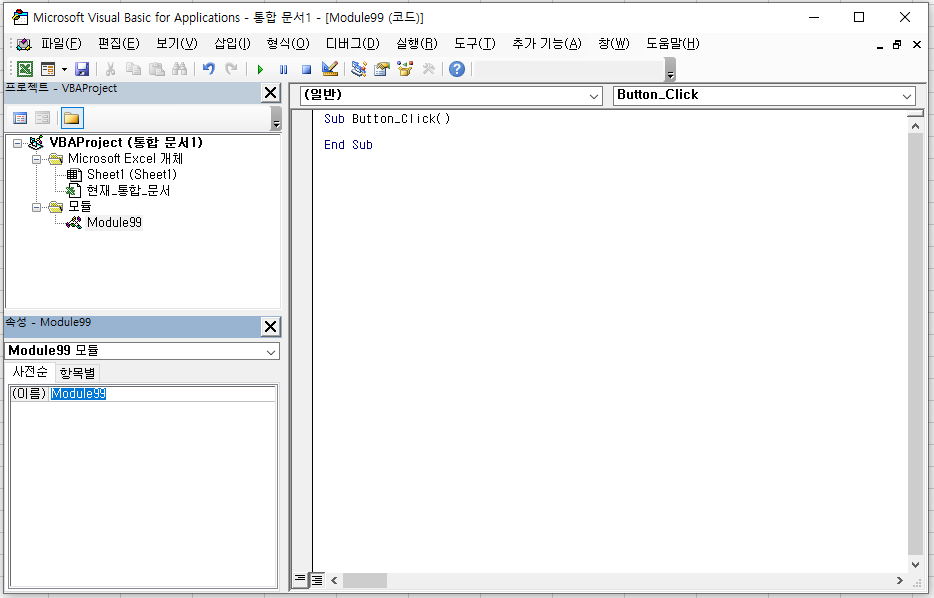The height and width of the screenshot is (598, 934).
Task: Click the Sub Button_Click() code line
Action: [387, 119]
